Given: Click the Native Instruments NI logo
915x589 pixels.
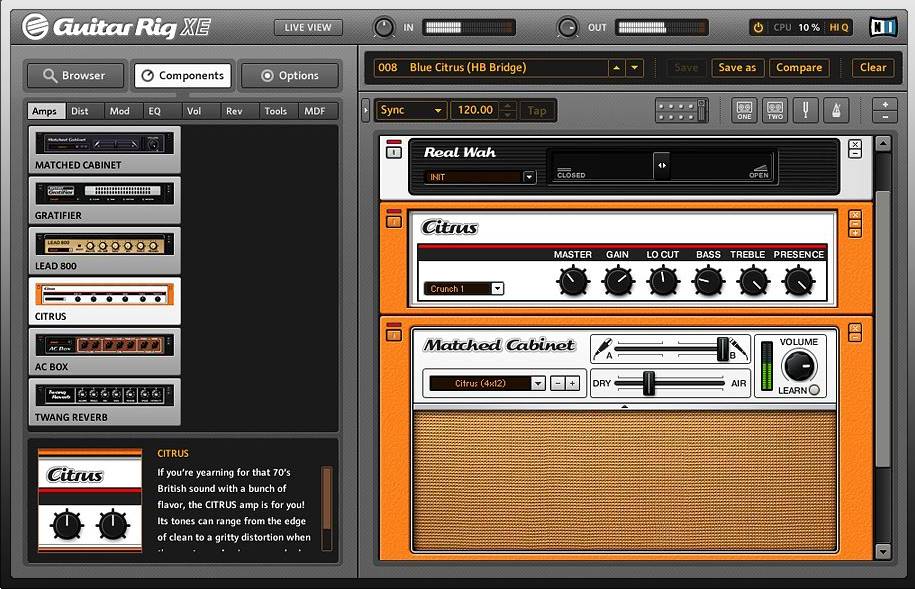Looking at the screenshot, I should tap(882, 27).
